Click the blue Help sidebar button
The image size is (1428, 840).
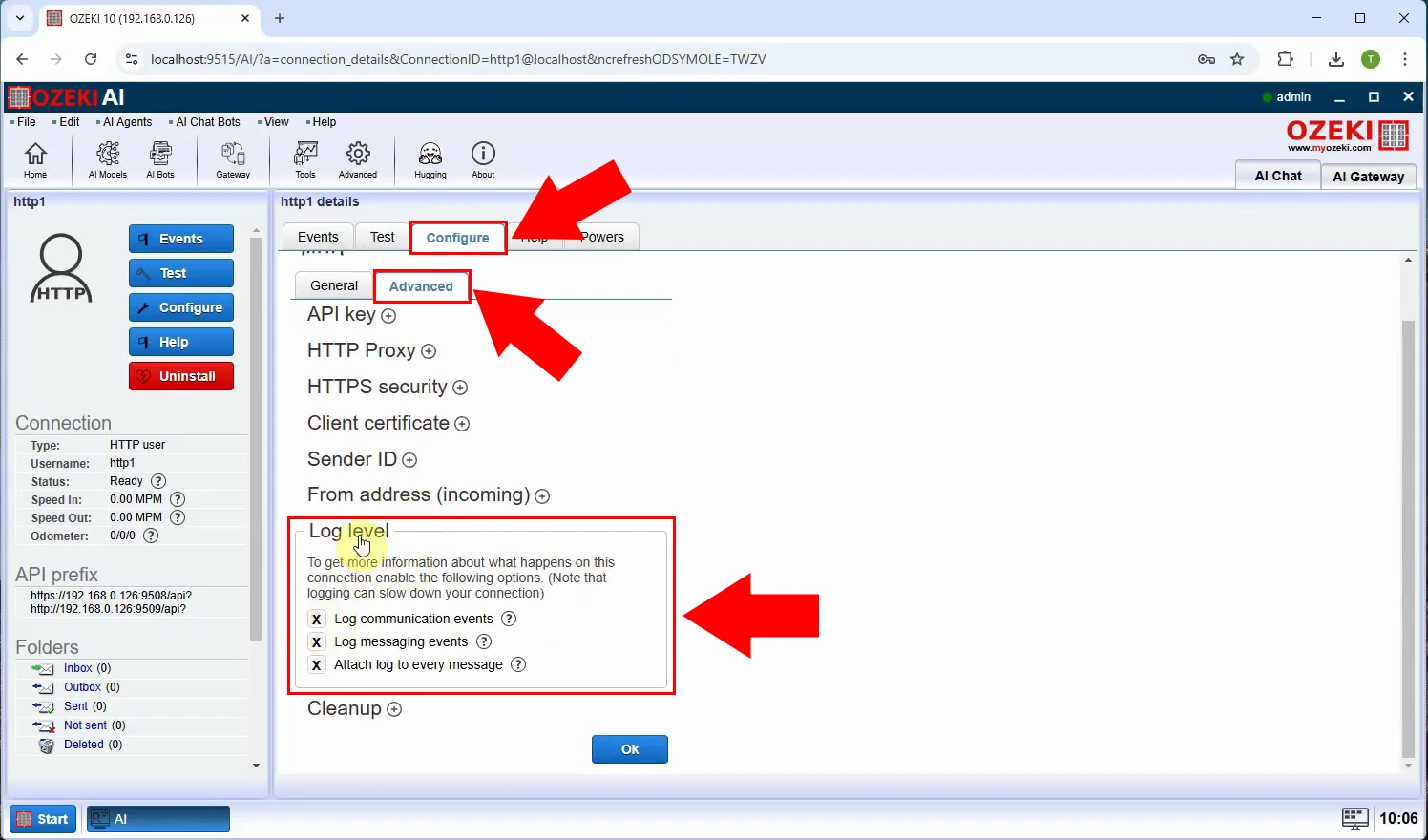(x=181, y=342)
